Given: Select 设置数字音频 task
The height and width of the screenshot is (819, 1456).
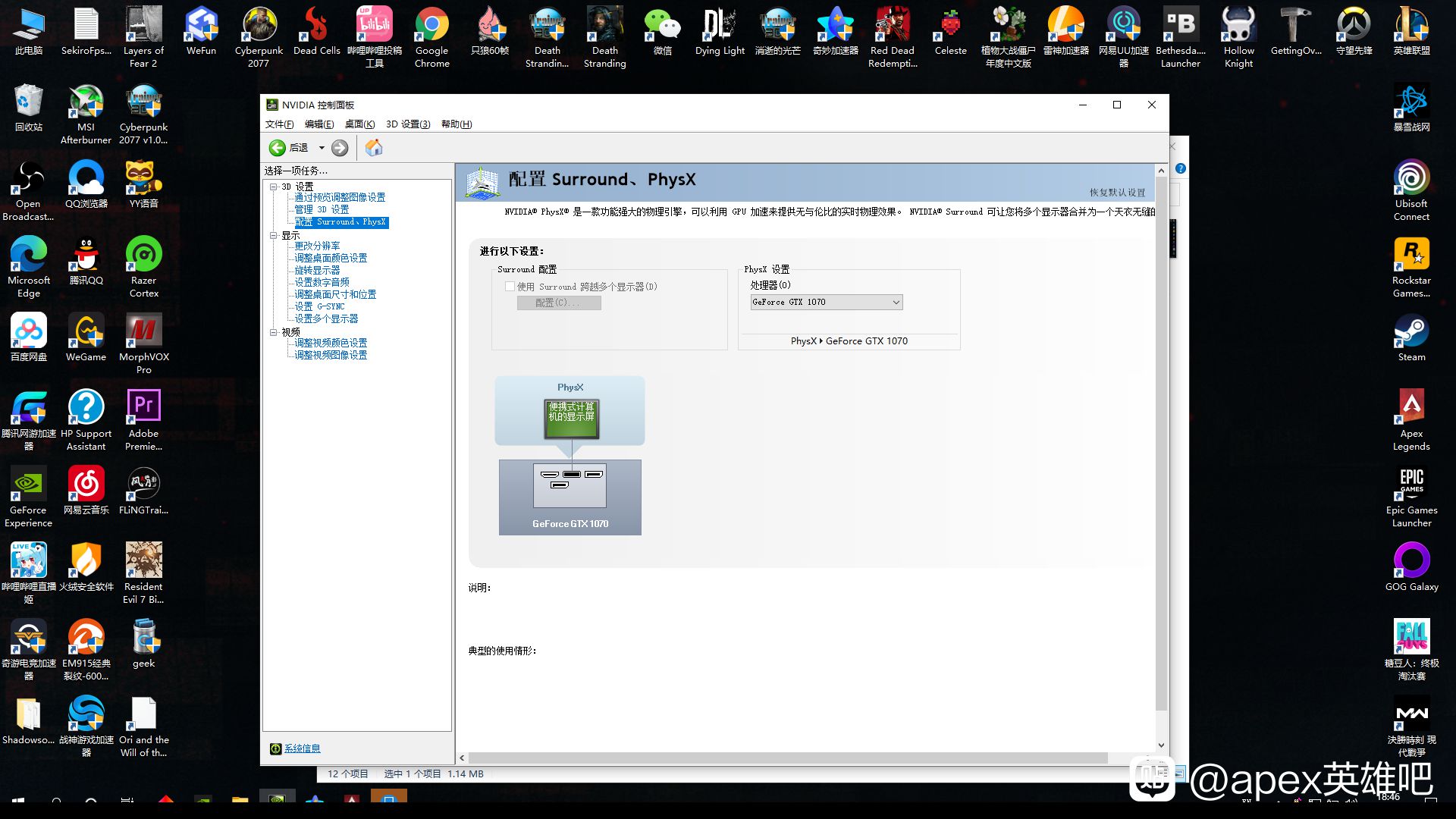Looking at the screenshot, I should click(322, 282).
